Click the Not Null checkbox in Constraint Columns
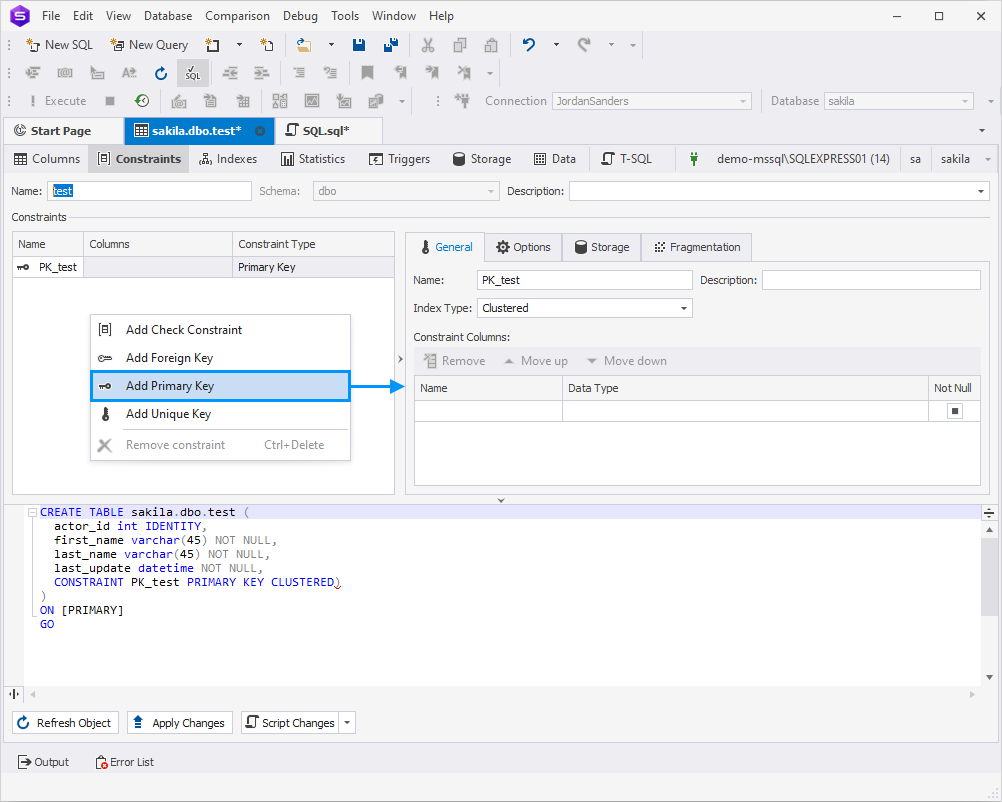The image size is (1002, 802). [x=954, y=410]
